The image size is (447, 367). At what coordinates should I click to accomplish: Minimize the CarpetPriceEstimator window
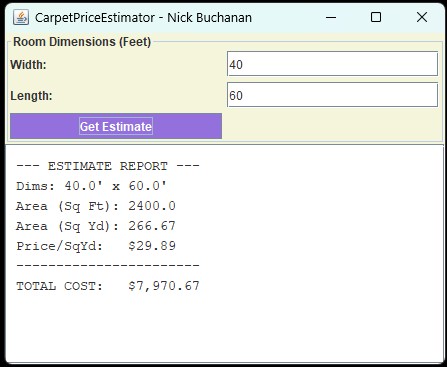point(331,17)
